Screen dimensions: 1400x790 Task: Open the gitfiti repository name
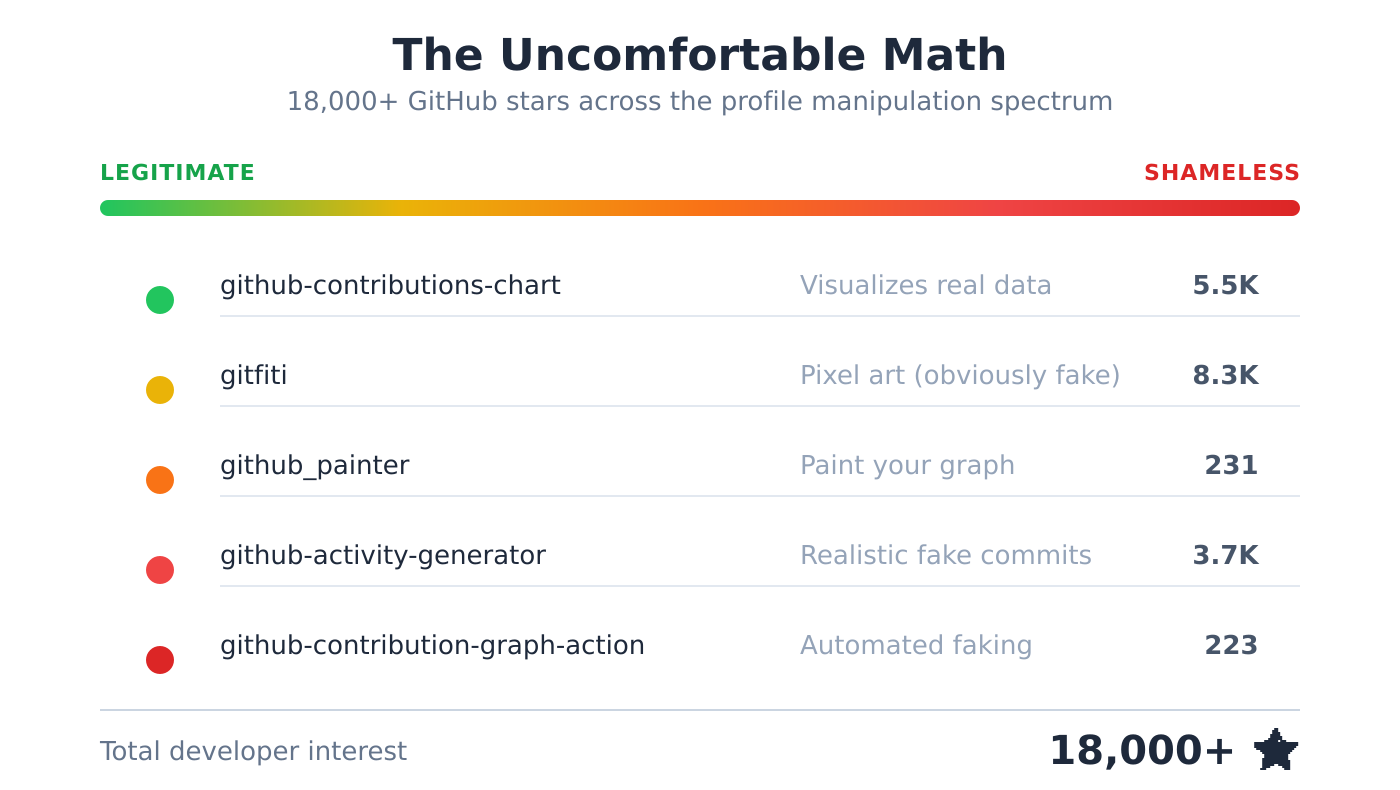coord(253,376)
